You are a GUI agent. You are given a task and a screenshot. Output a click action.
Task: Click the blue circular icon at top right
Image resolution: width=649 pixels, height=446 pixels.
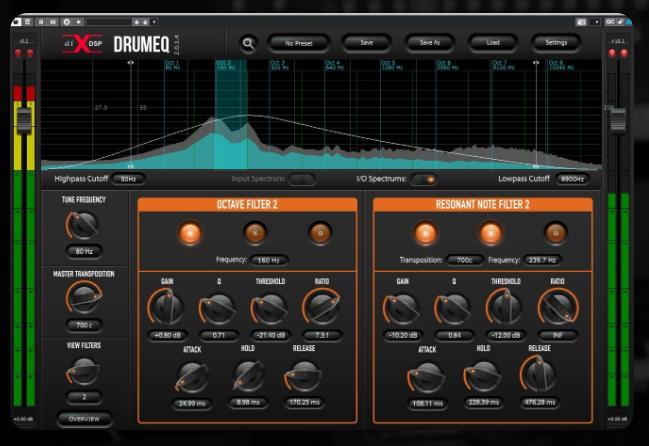[629, 22]
